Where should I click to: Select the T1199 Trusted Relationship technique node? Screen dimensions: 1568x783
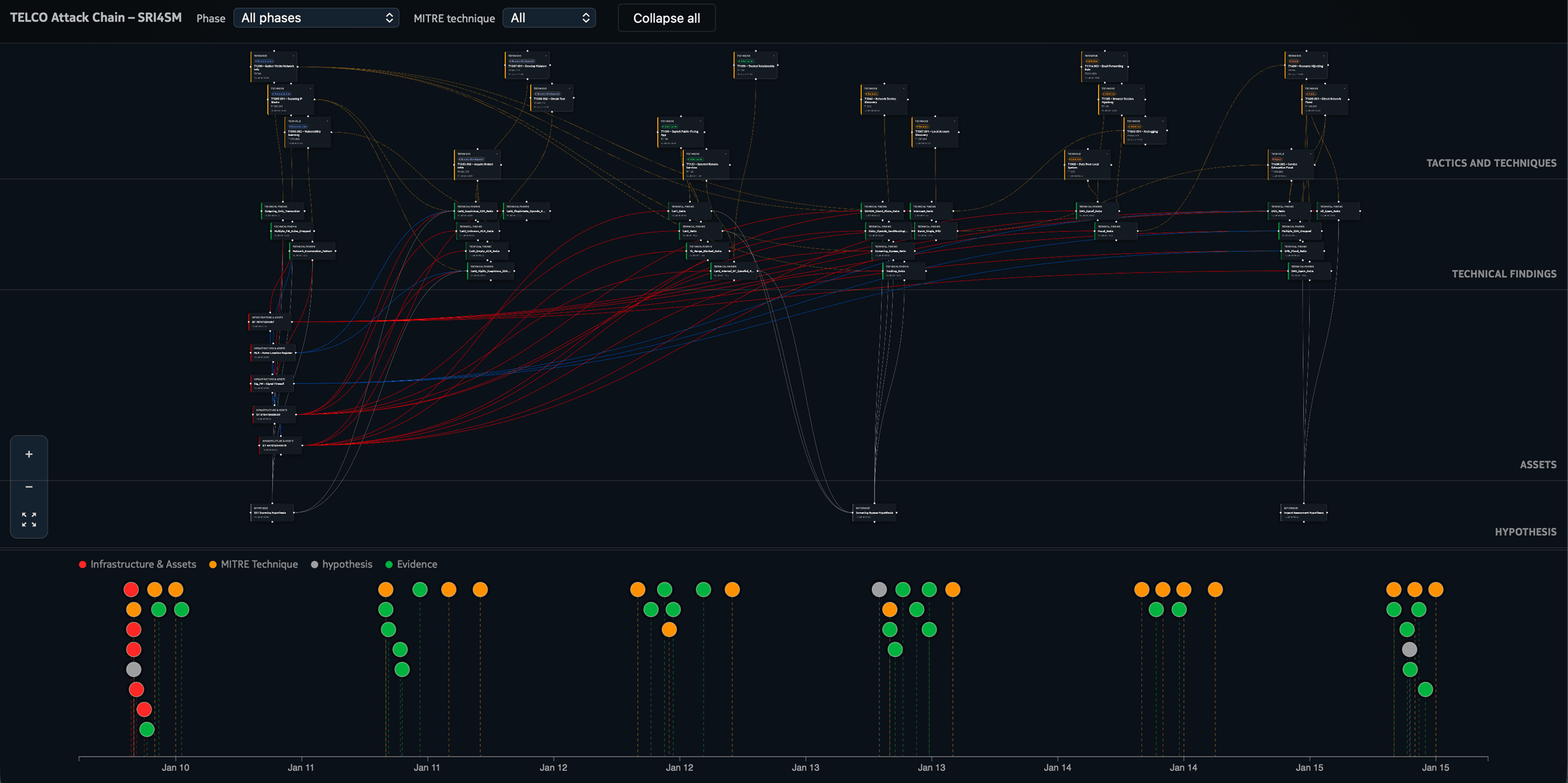(x=755, y=66)
